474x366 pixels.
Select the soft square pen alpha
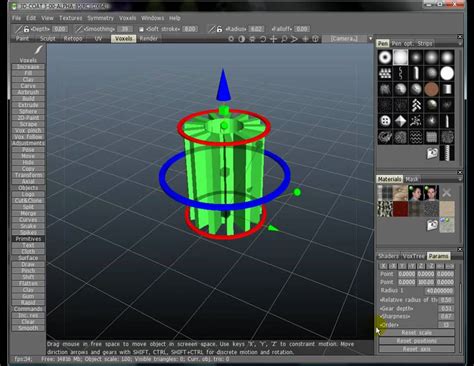(x=400, y=57)
